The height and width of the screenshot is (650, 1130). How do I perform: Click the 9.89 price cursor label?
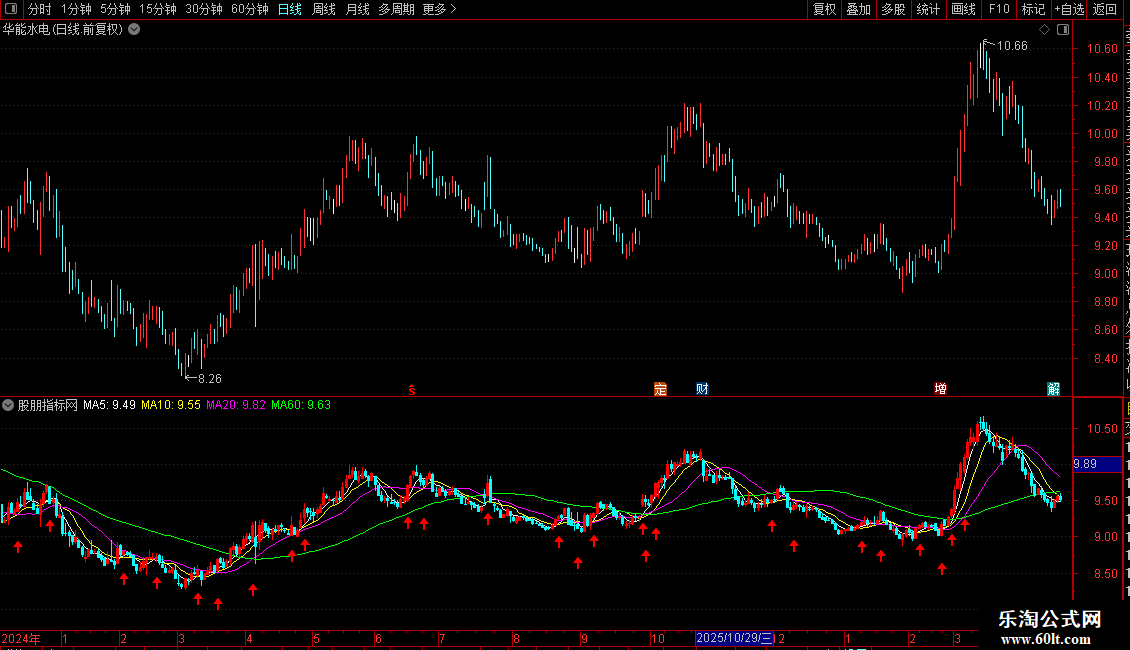pos(1097,464)
